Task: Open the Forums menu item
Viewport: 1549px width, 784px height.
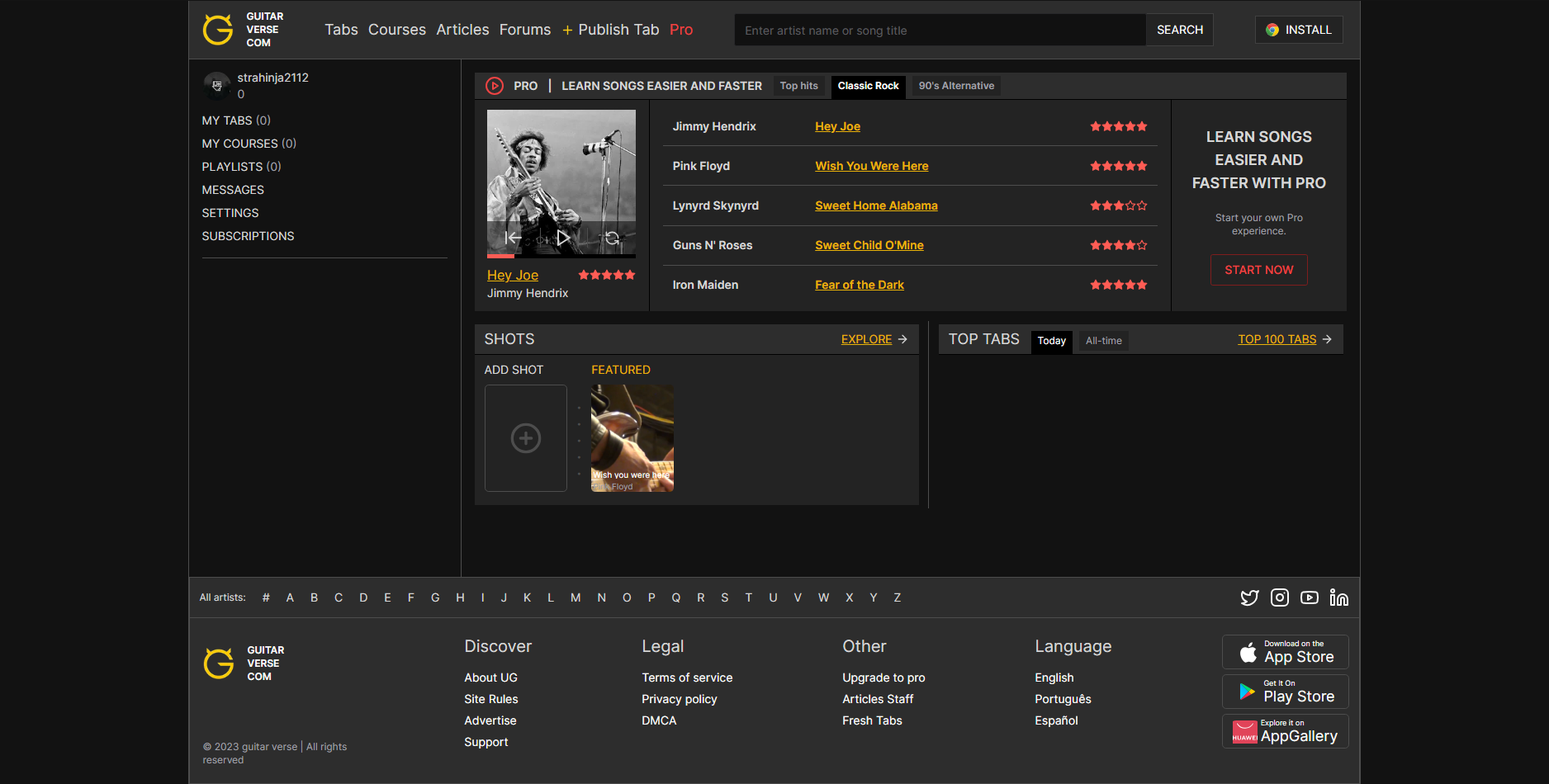Action: (525, 30)
